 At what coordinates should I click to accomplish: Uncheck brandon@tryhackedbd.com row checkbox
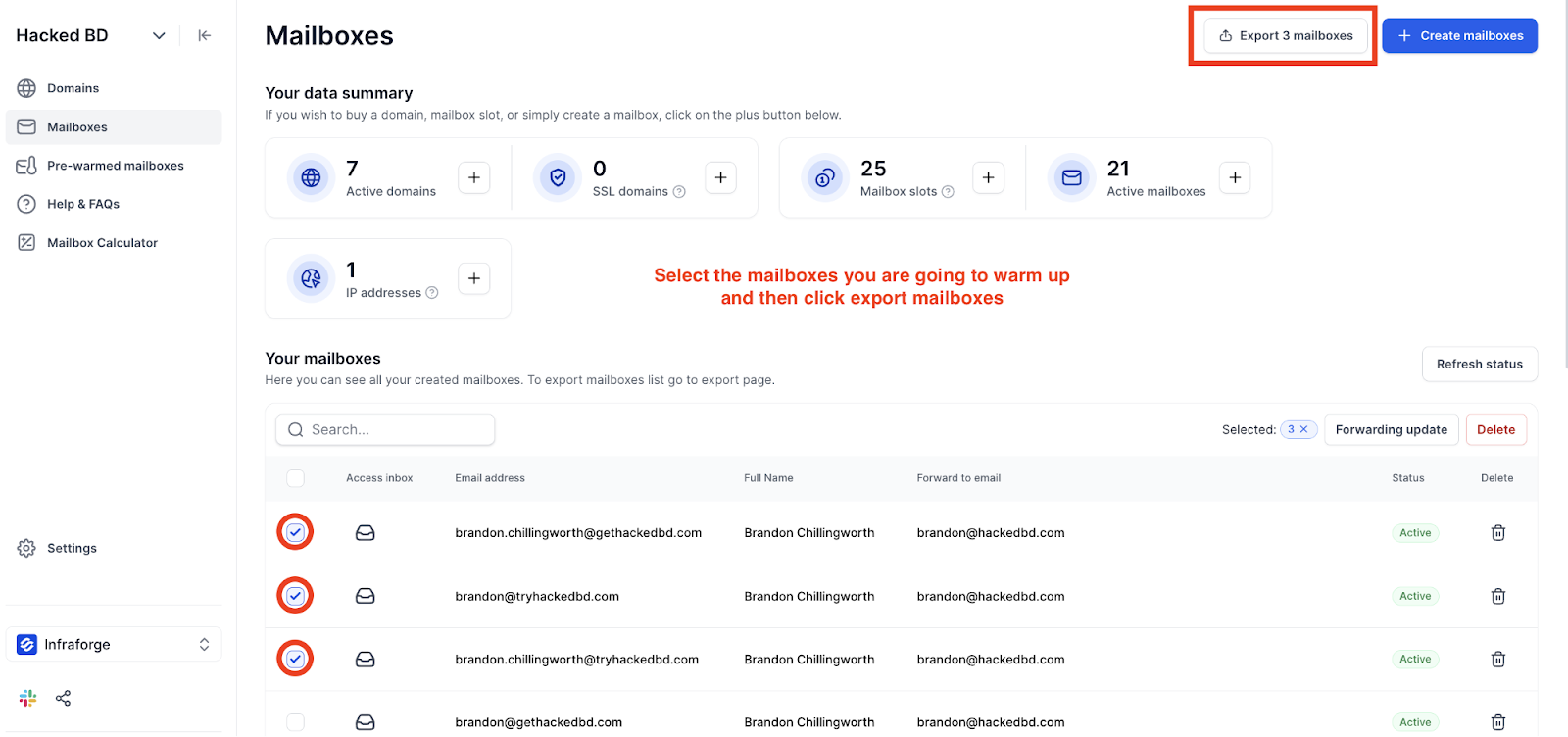click(x=295, y=596)
